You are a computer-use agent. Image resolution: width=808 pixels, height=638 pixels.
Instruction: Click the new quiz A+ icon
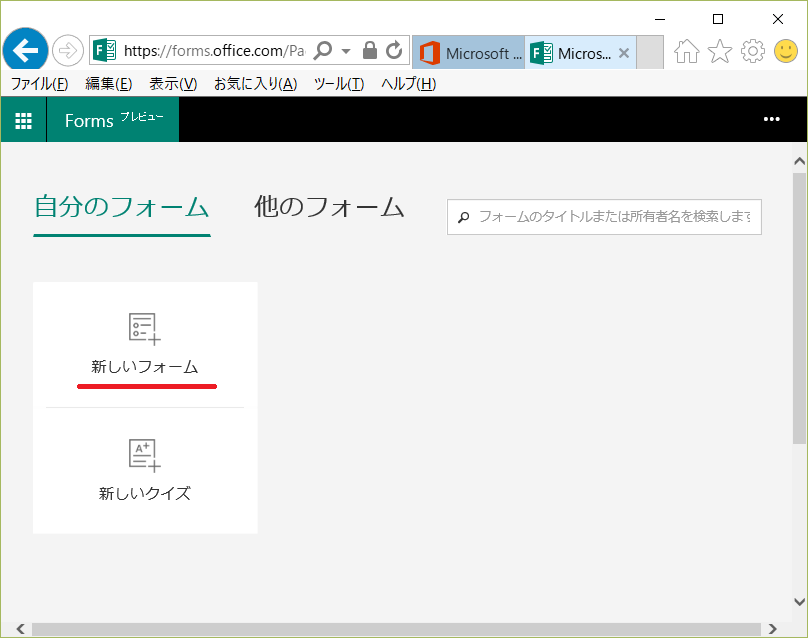(x=145, y=455)
